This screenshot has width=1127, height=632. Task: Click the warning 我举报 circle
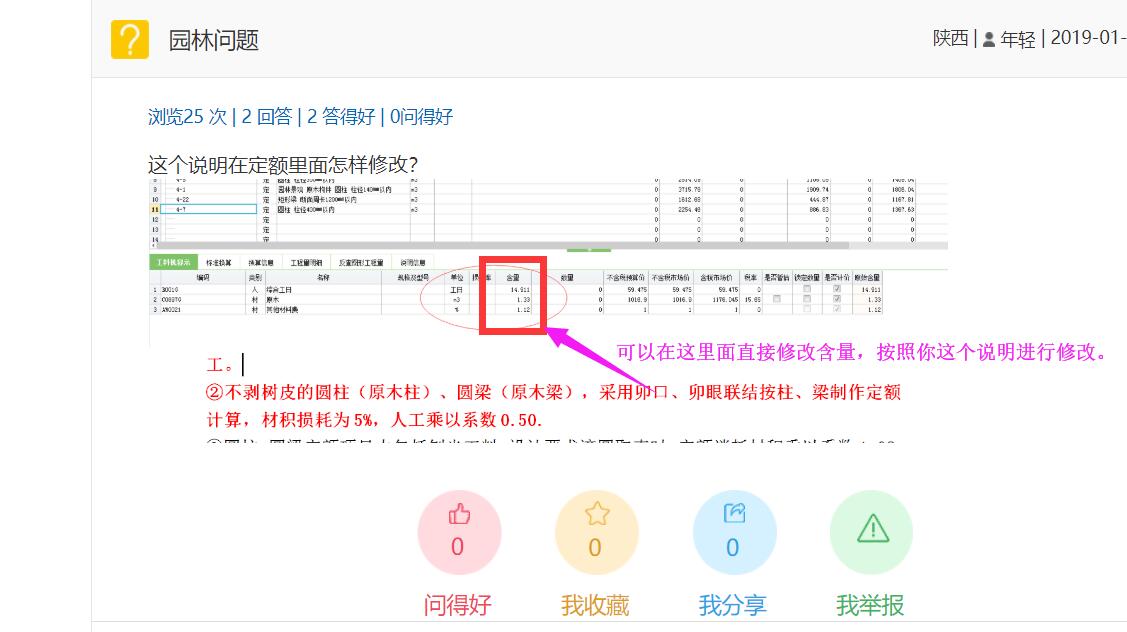(x=872, y=533)
